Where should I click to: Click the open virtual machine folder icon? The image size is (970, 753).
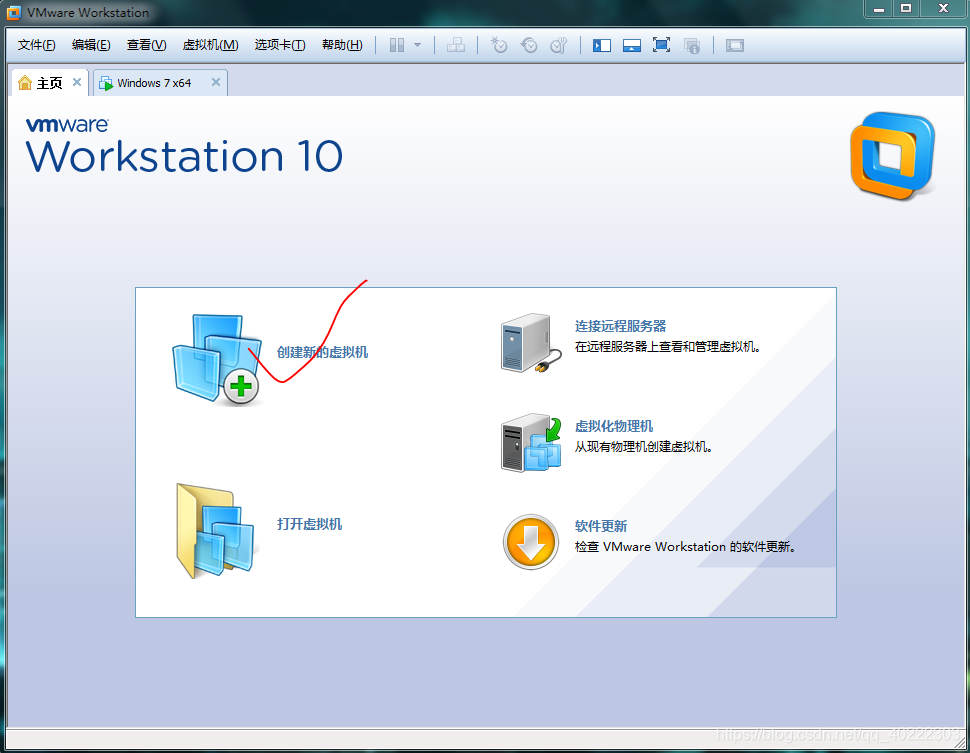point(215,531)
